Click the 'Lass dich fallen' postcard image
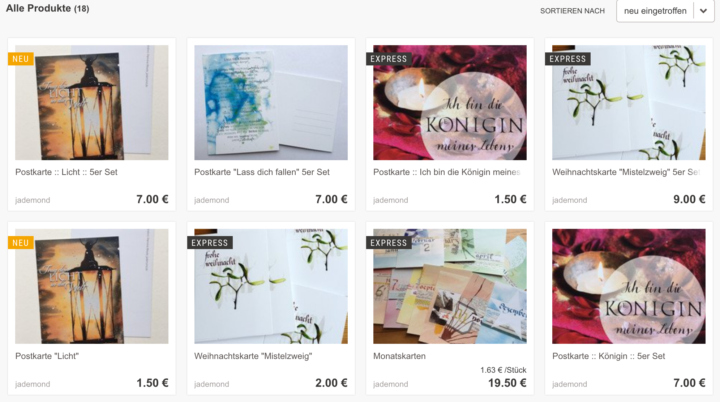Screen dimensions: 720x402 (x=270, y=102)
